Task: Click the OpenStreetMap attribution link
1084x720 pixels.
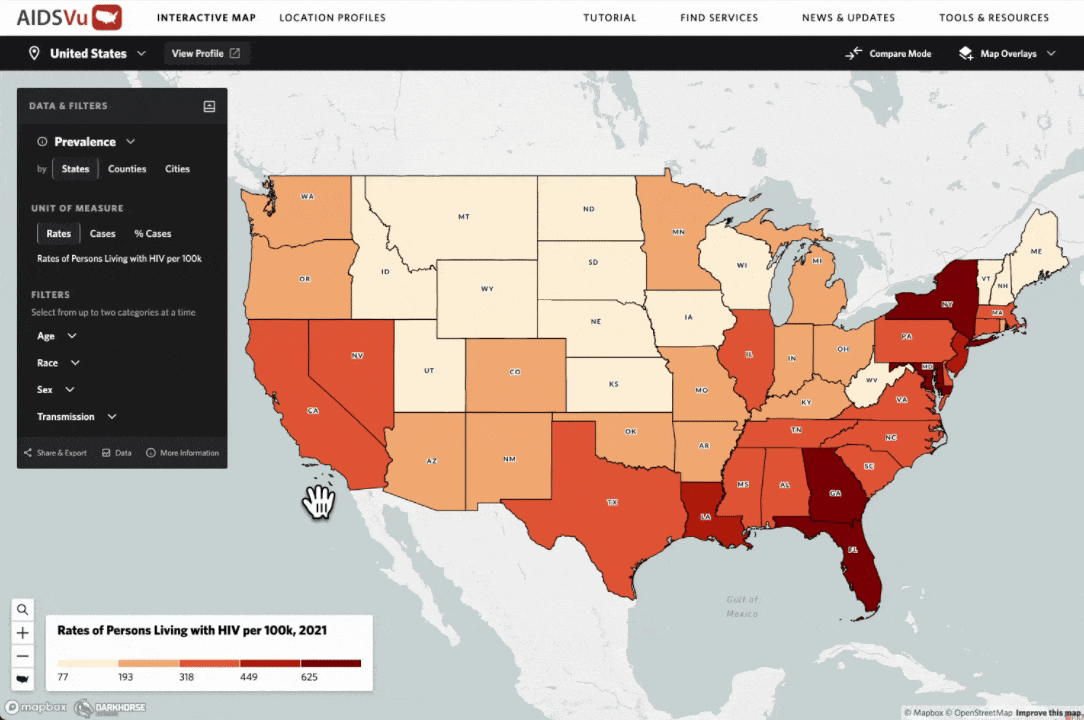Action: 981,712
